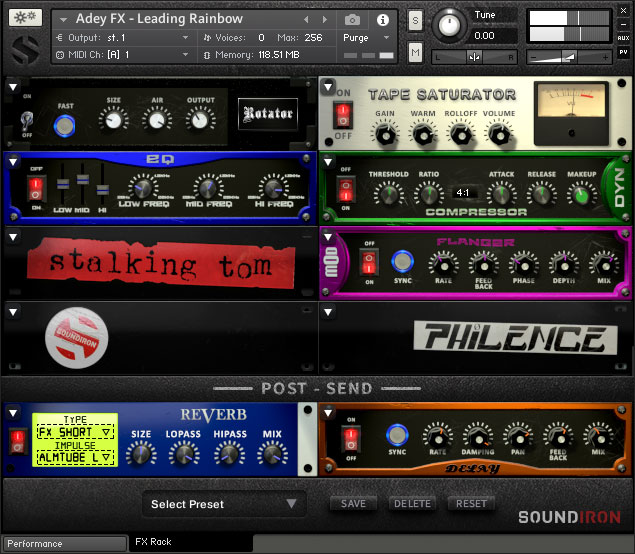Toggle the Flanger SYNC button
The height and width of the screenshot is (554, 635).
click(403, 261)
